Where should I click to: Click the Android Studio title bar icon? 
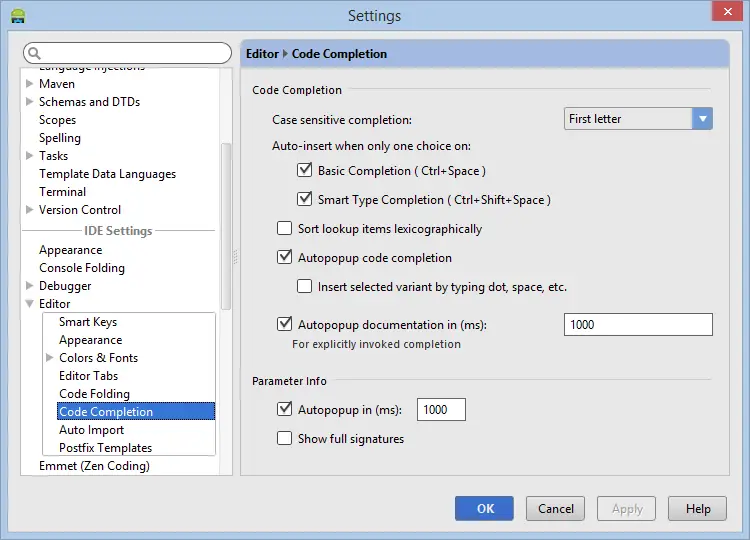[x=17, y=15]
